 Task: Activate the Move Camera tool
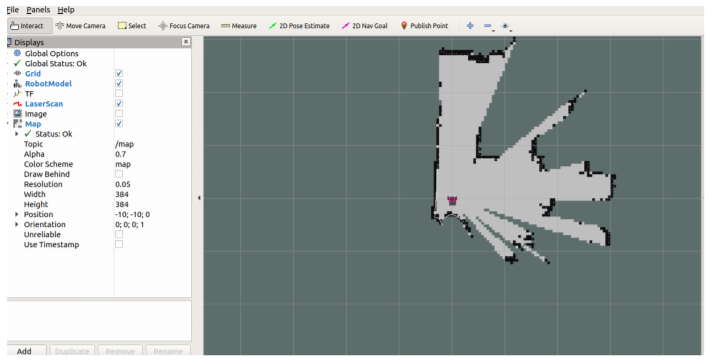[x=80, y=26]
